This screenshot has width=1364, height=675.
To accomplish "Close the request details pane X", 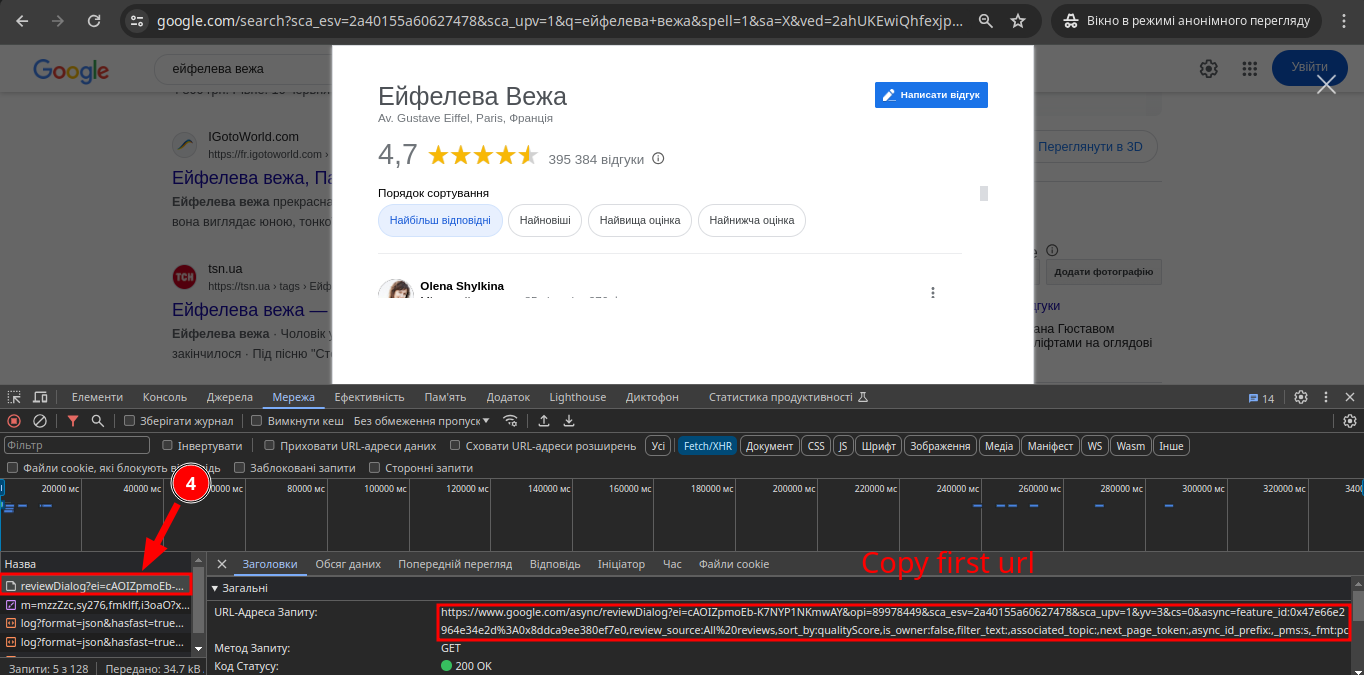I will tap(222, 564).
